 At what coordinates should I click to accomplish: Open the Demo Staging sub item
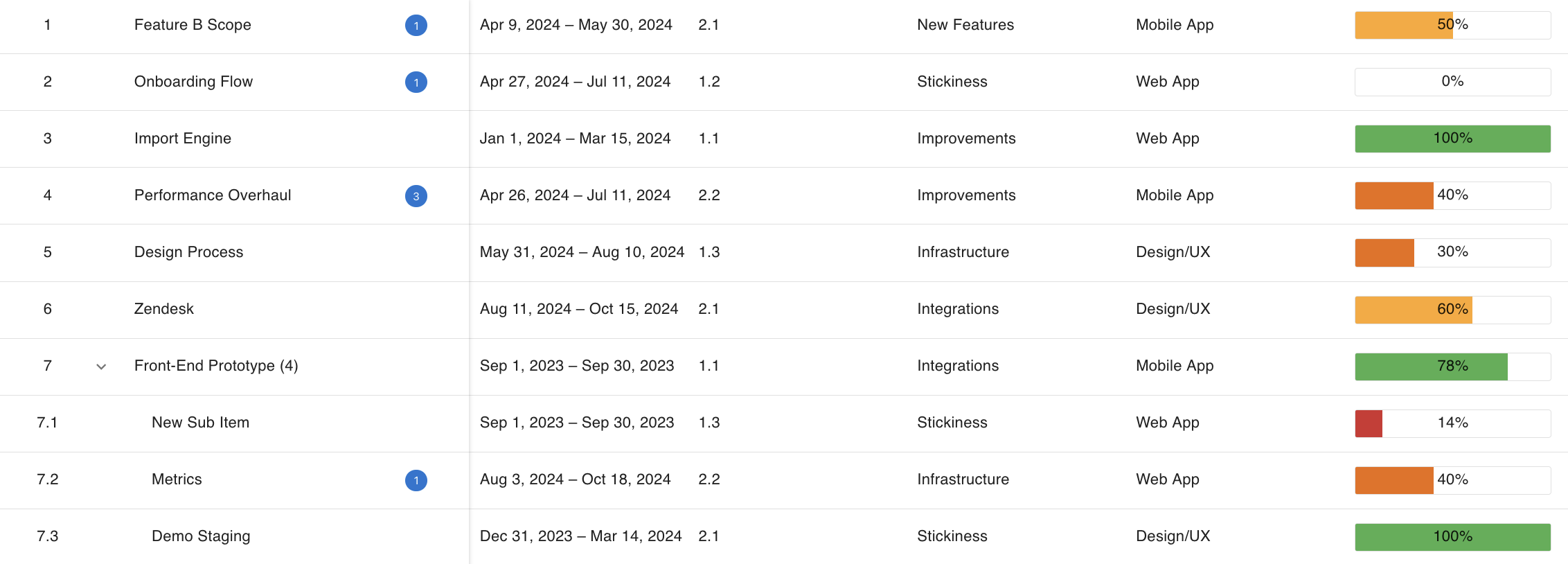tap(201, 536)
